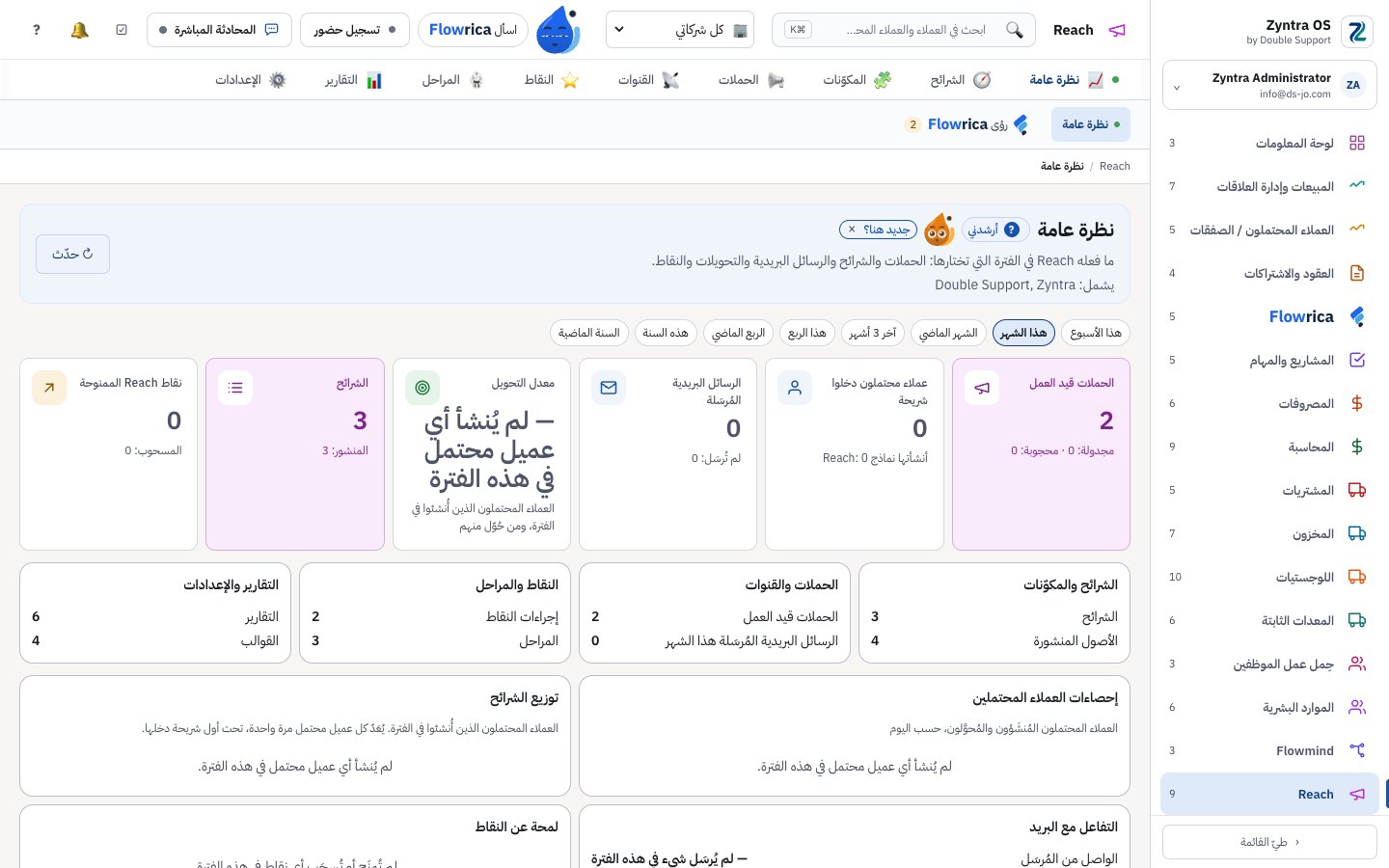
Task: Click the المشاريع والمهام checkbox icon
Action: [x=1357, y=360]
